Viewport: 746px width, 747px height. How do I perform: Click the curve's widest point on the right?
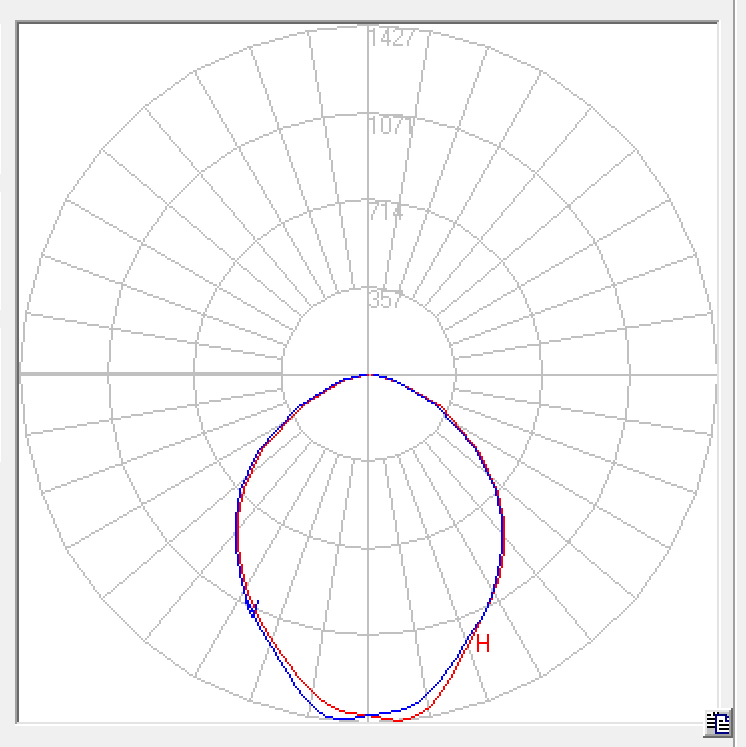coord(503,535)
